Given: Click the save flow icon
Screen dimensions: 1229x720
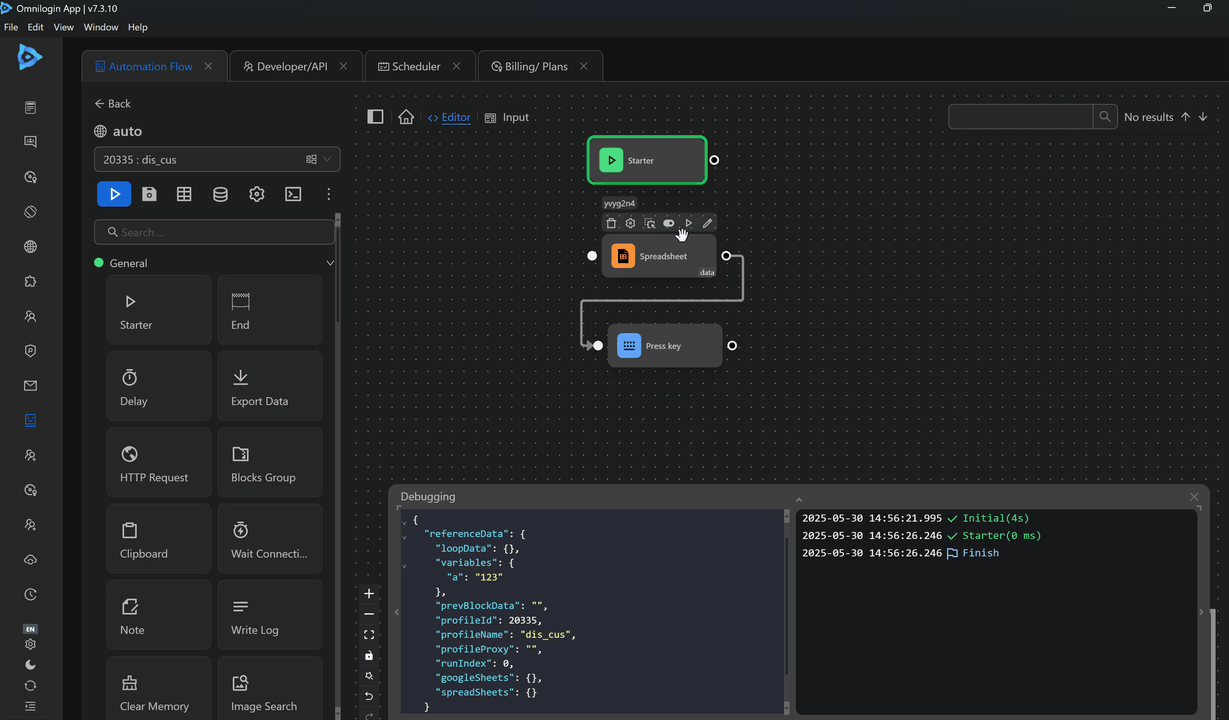Looking at the screenshot, I should (x=149, y=194).
